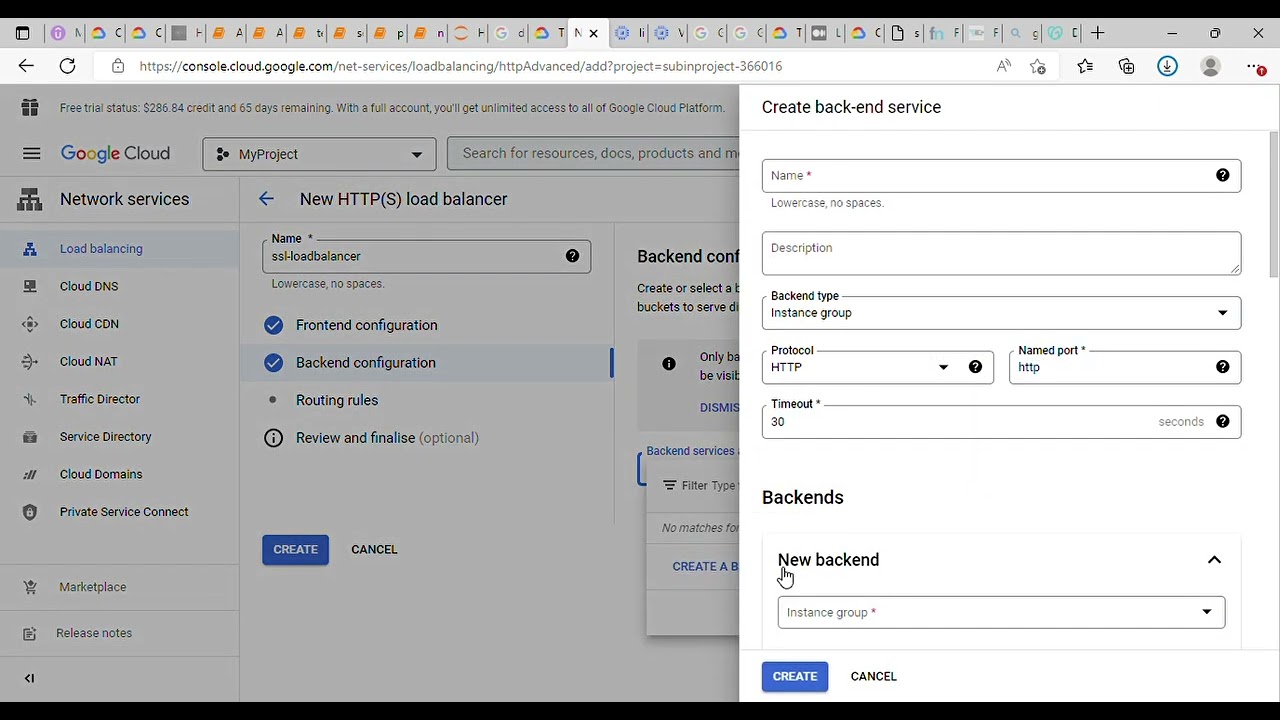The height and width of the screenshot is (720, 1280).
Task: Click the Cloud CDN sidebar icon
Action: (30, 324)
